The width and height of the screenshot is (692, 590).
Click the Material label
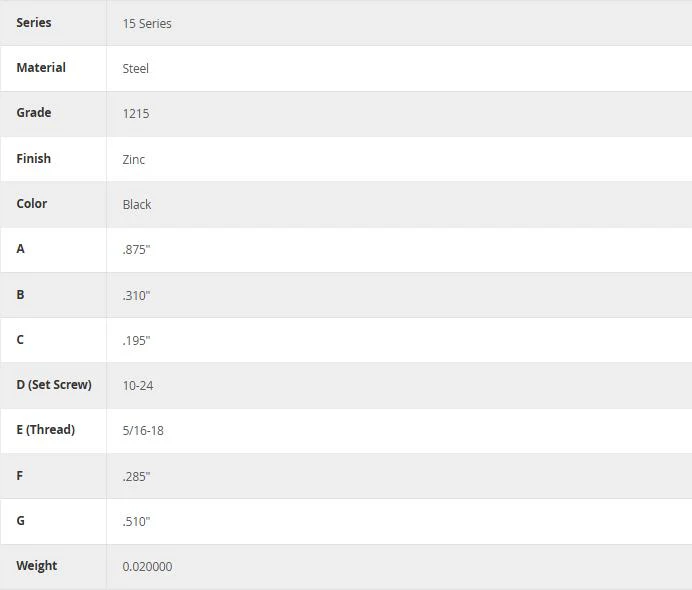41,68
